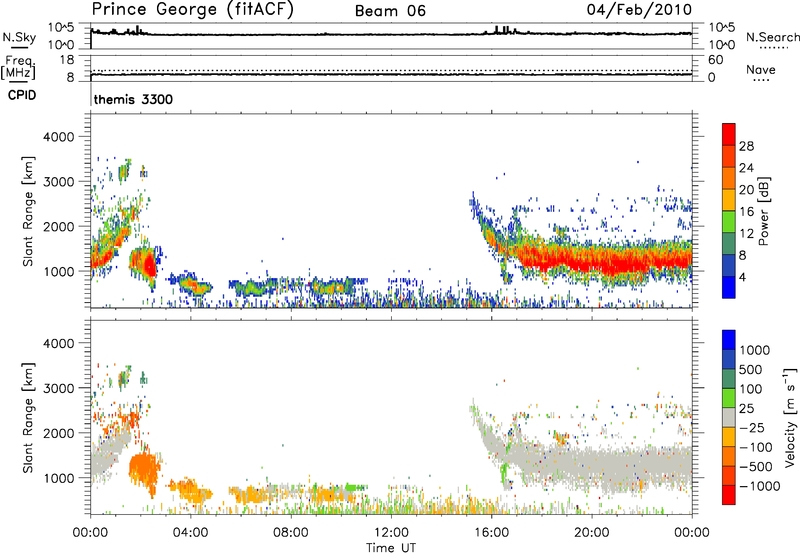Click the 'Freq. [MHz]' axis label
Viewport: 800px width, 554px height.
(19, 68)
